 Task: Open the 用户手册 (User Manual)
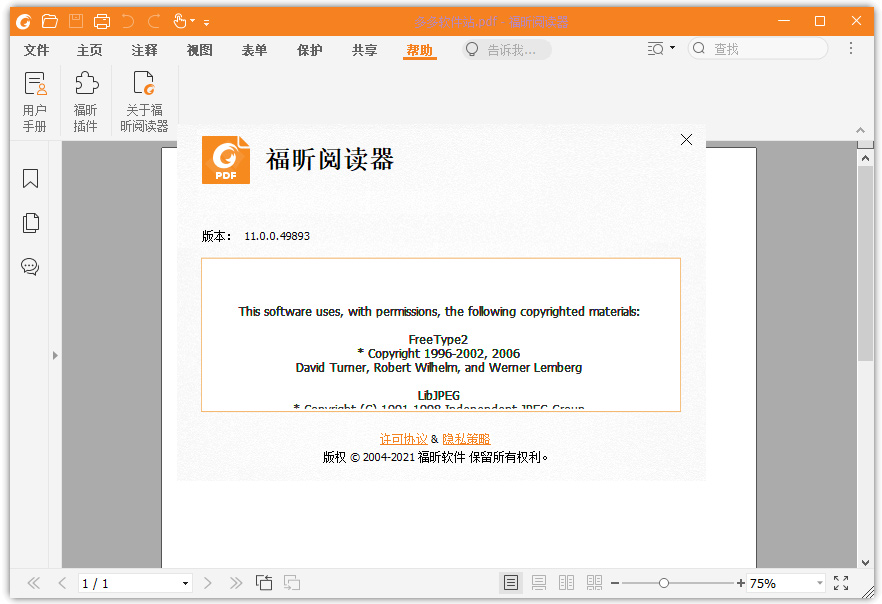(35, 97)
